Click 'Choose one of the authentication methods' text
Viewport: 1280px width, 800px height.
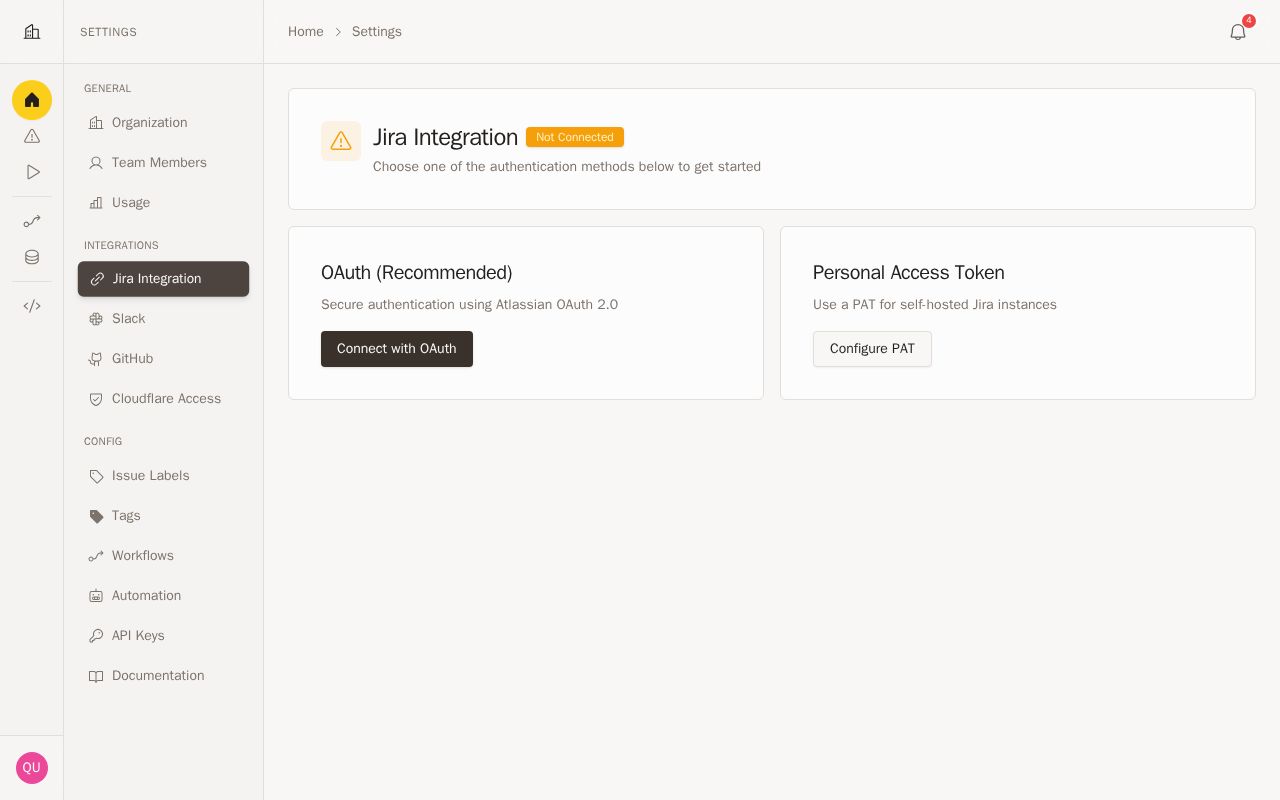tap(567, 167)
